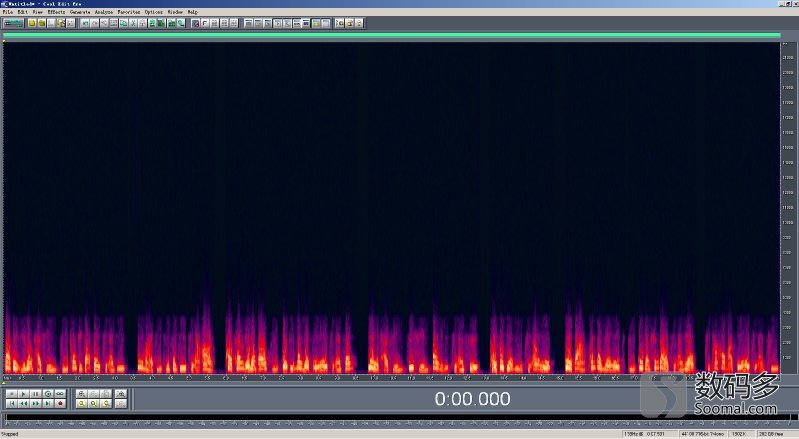Open the View menu
The width and height of the screenshot is (799, 439).
pyautogui.click(x=38, y=12)
